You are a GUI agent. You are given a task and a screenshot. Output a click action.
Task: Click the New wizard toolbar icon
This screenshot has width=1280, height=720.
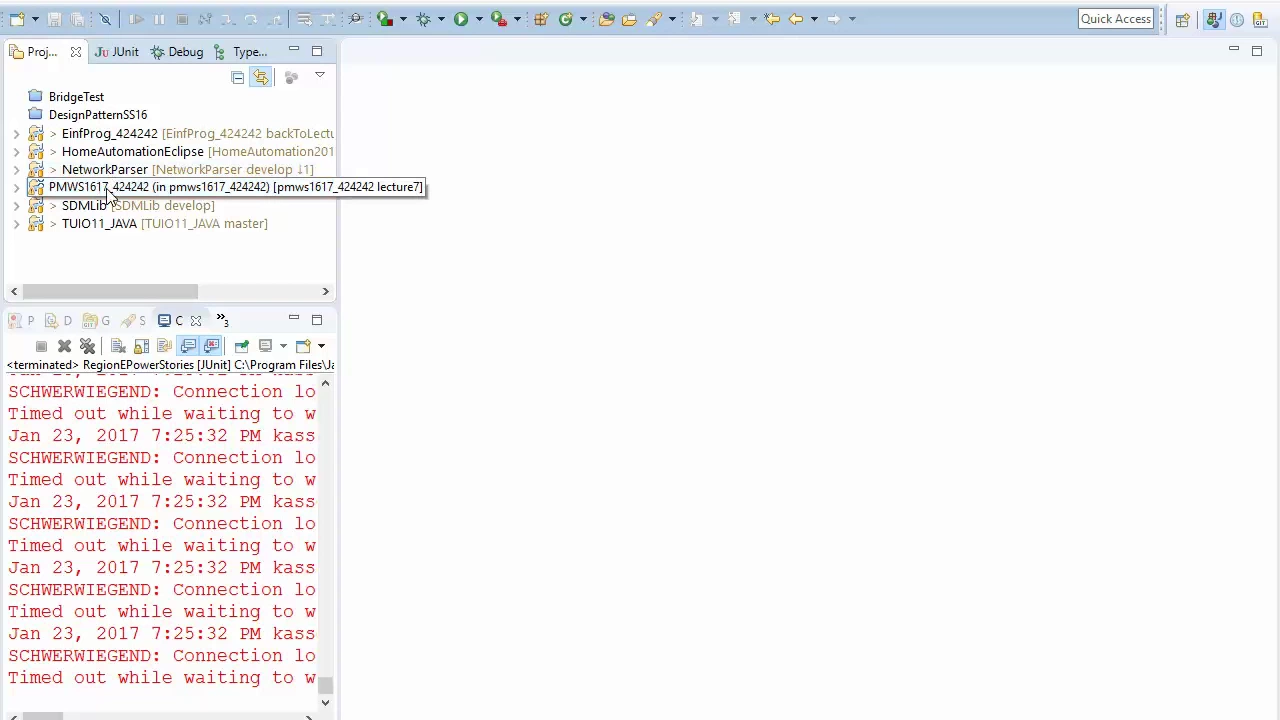(x=17, y=19)
